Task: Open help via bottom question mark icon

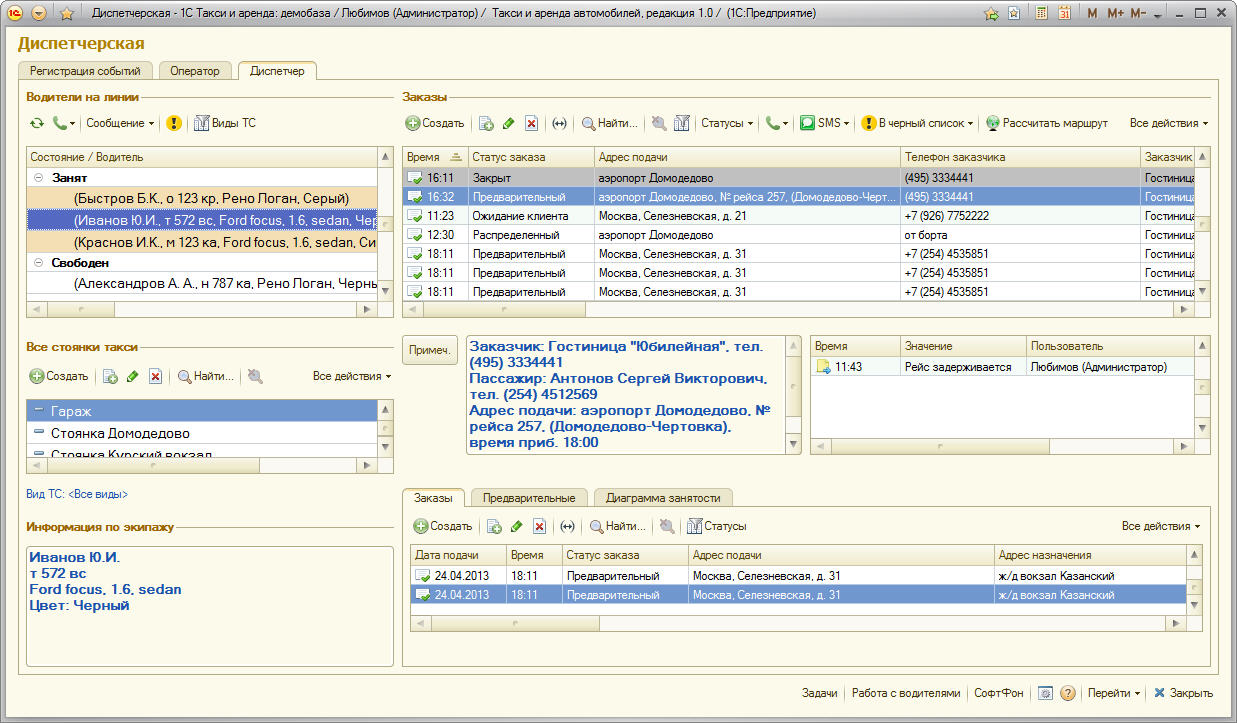Action: pyautogui.click(x=1067, y=693)
